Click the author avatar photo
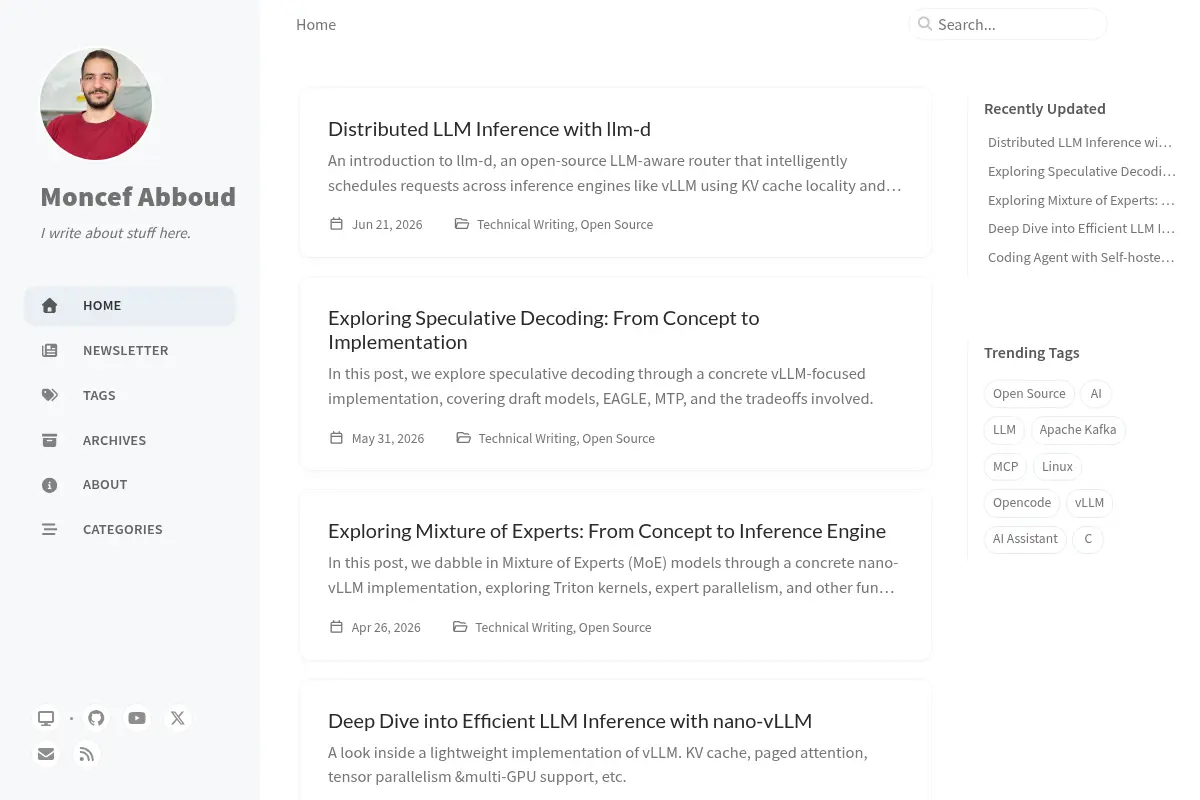The width and height of the screenshot is (1200, 800). [x=96, y=104]
